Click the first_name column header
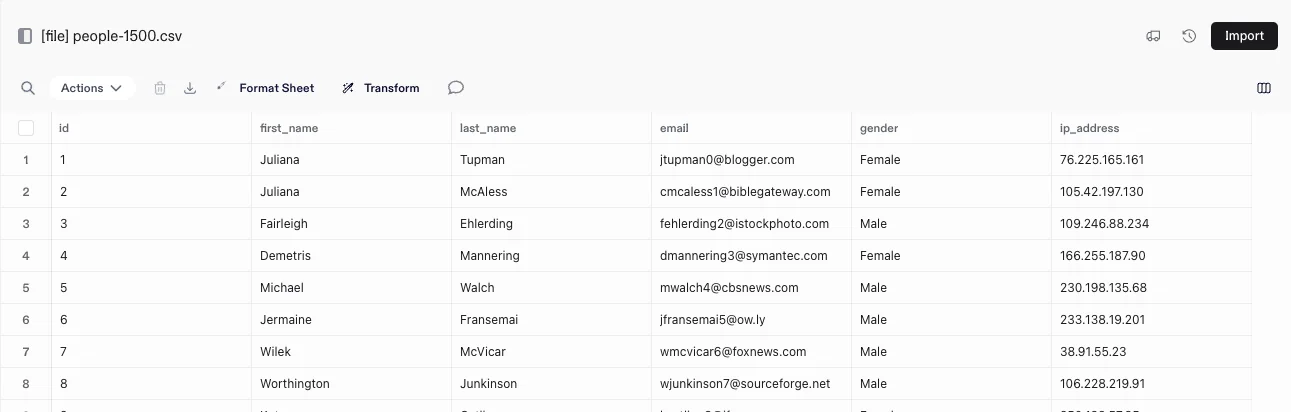 pos(288,128)
